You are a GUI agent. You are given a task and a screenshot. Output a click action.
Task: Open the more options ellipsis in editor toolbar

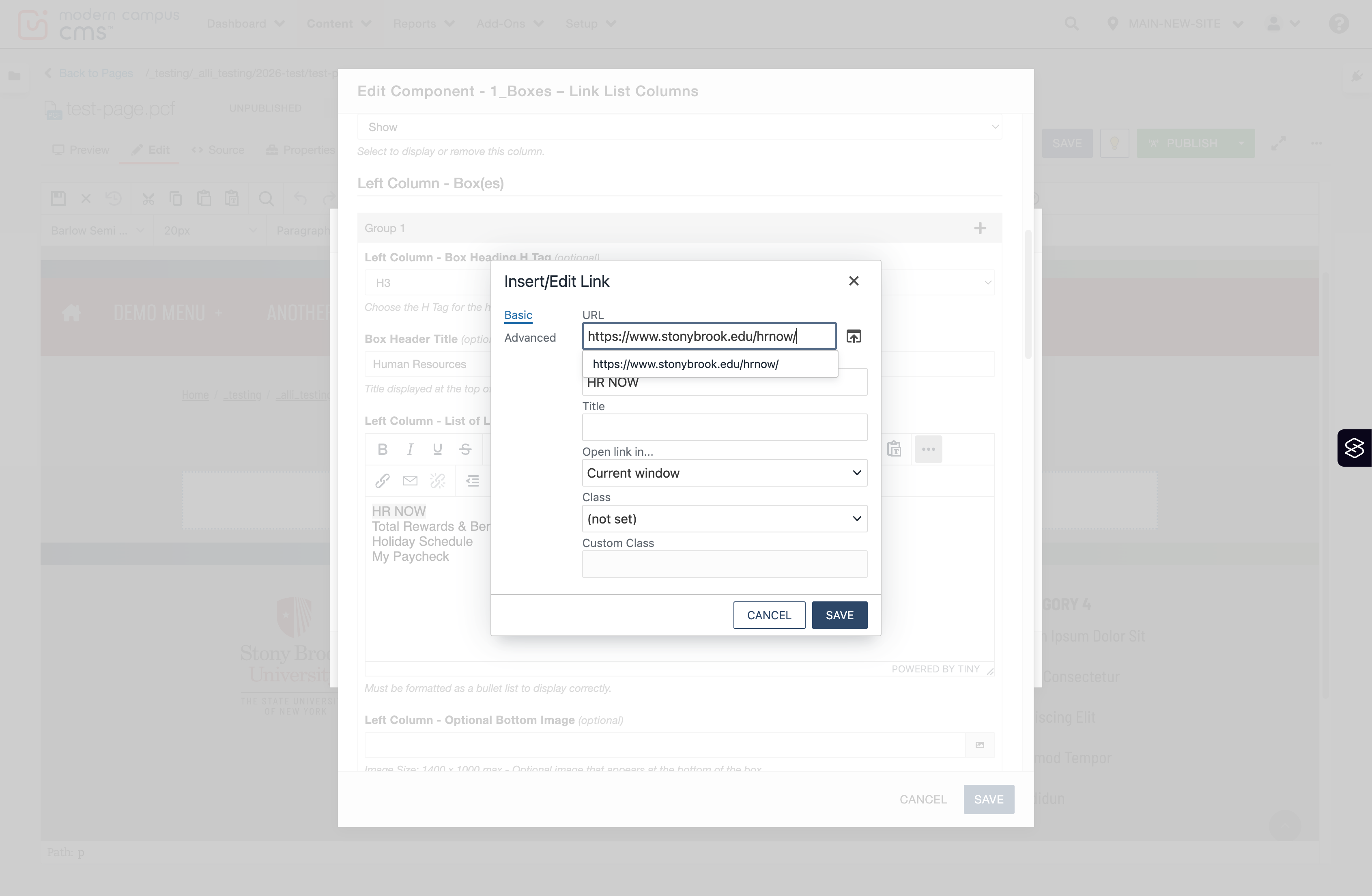coord(928,449)
